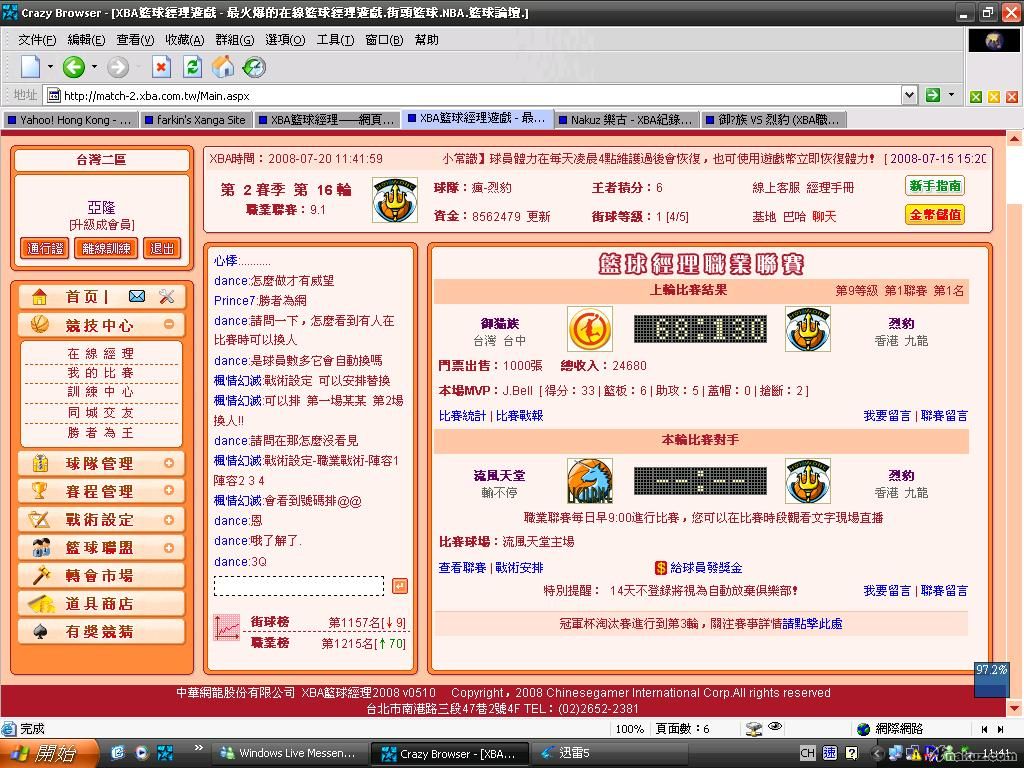
Task: Go to the Home page icon
Action: [223, 67]
